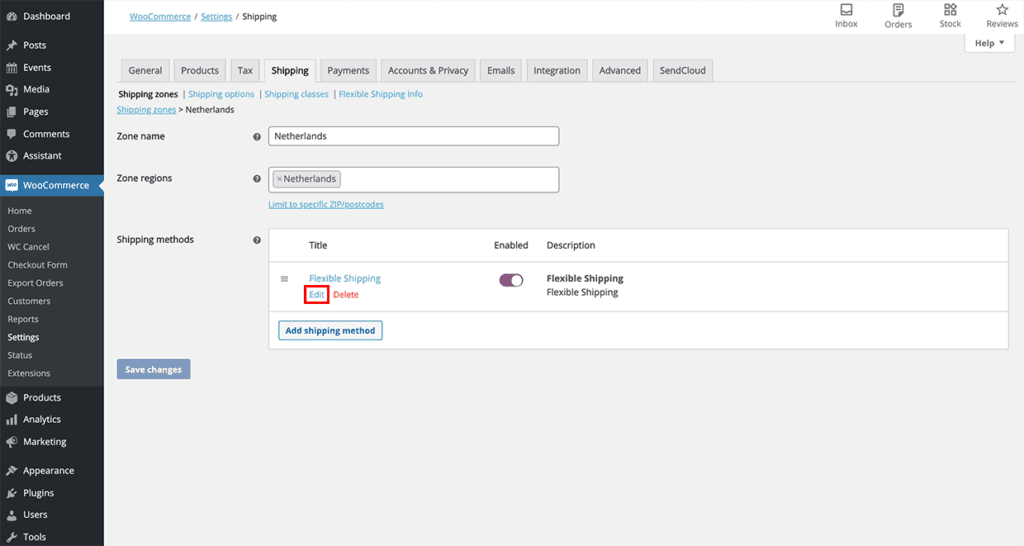This screenshot has height=546, width=1024.
Task: Click the Products box icon in sidebar
Action: point(12,398)
